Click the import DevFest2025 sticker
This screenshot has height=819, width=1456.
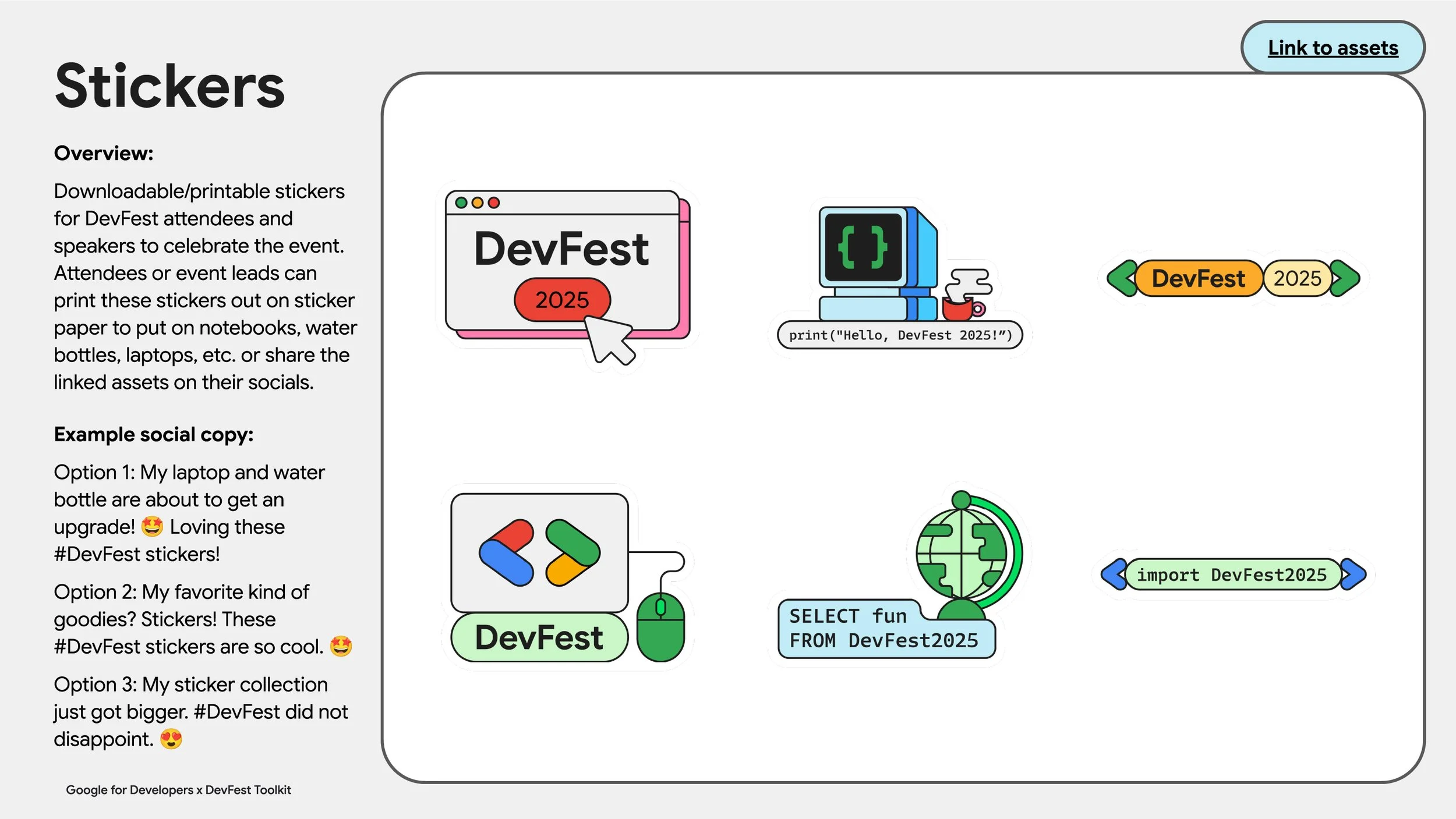point(1232,575)
